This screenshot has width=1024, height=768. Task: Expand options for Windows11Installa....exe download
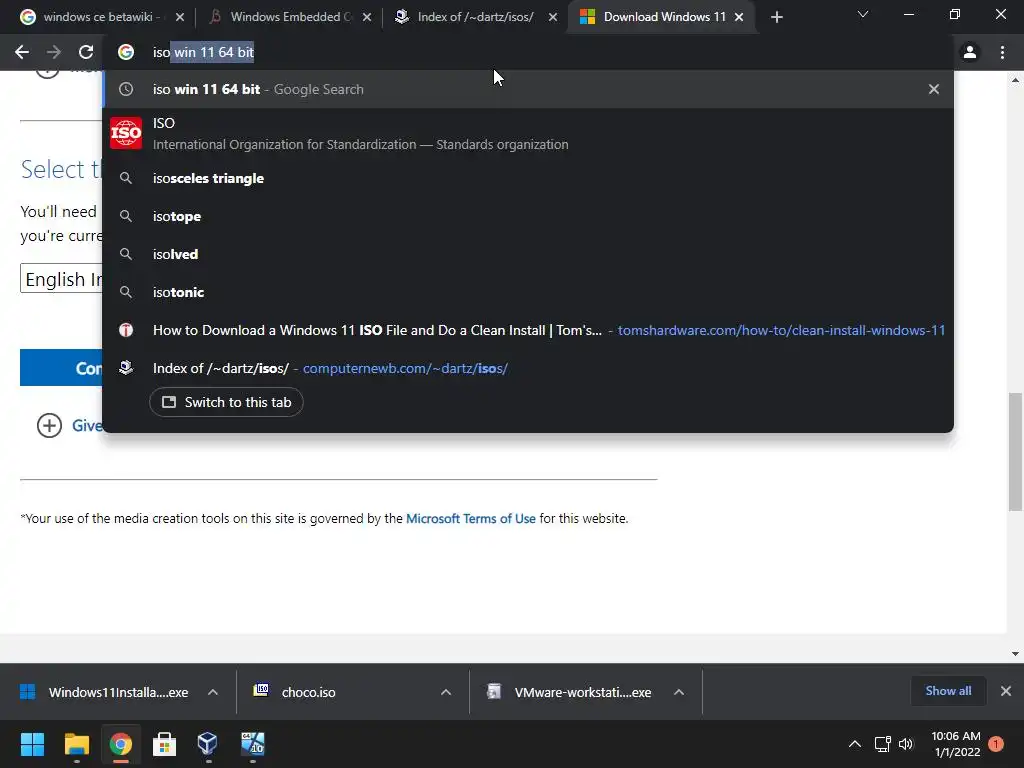[213, 692]
